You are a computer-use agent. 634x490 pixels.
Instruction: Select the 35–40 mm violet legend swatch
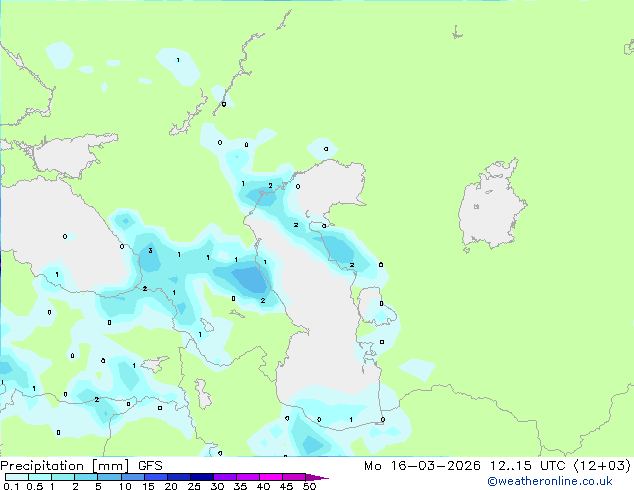click(x=248, y=477)
